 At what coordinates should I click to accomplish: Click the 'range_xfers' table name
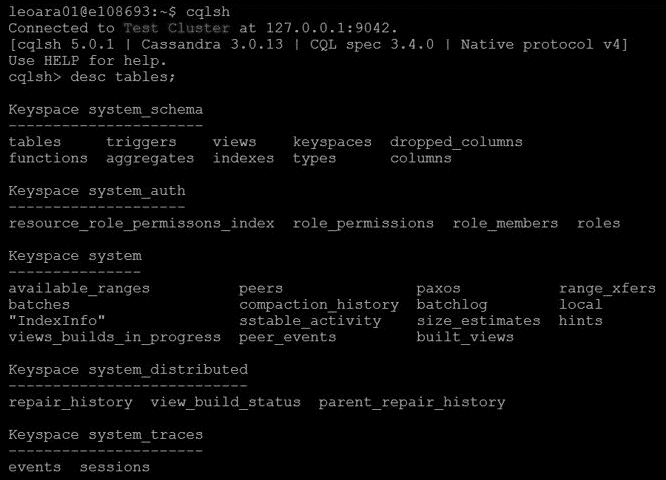point(607,289)
